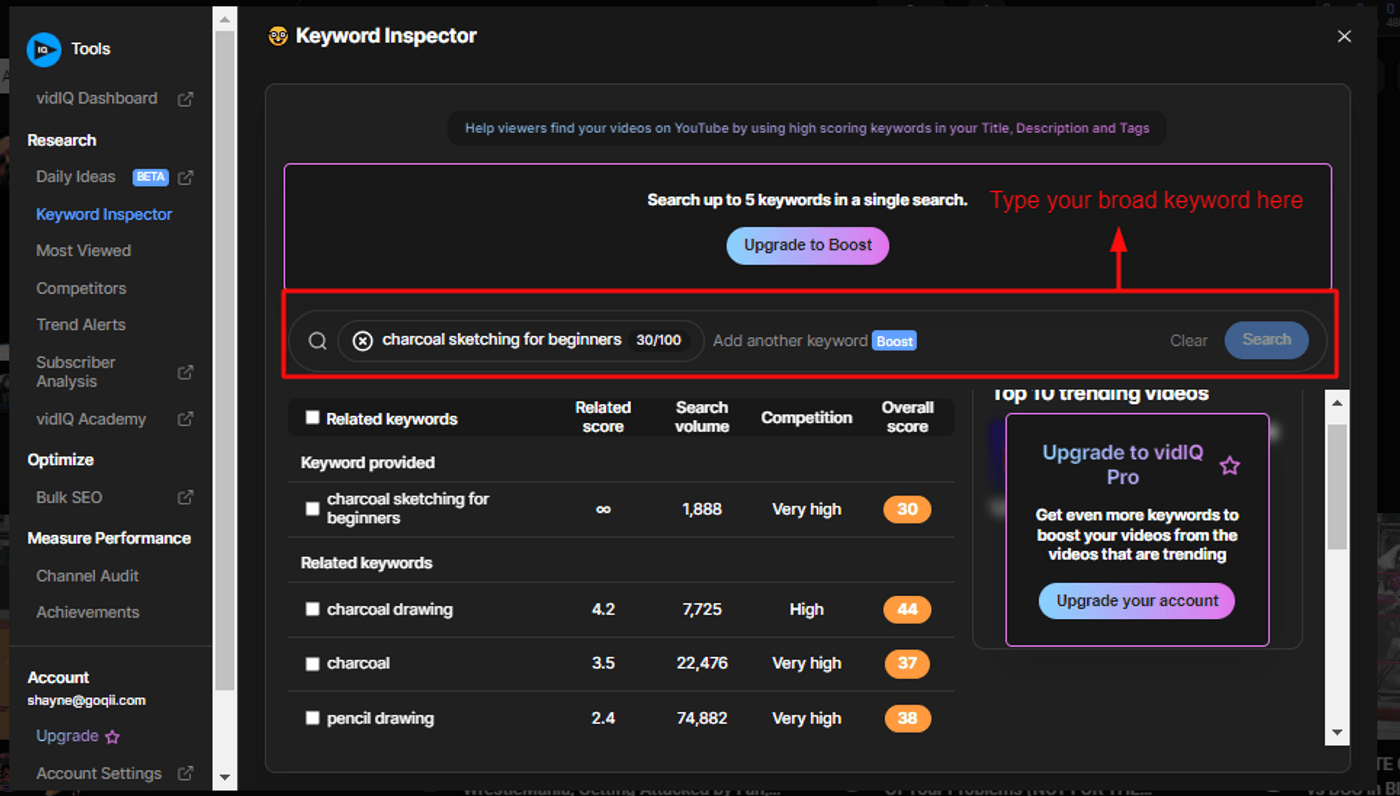The width and height of the screenshot is (1400, 796).
Task: Click external link icon beside Bulk SEO
Action: [x=185, y=497]
